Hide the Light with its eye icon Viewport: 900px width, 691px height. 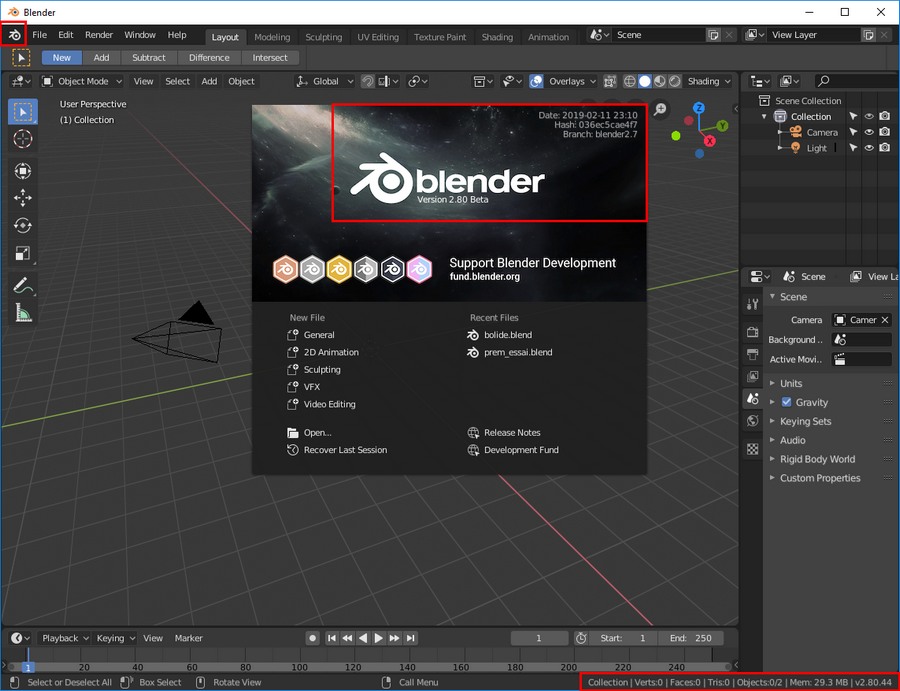coord(869,148)
